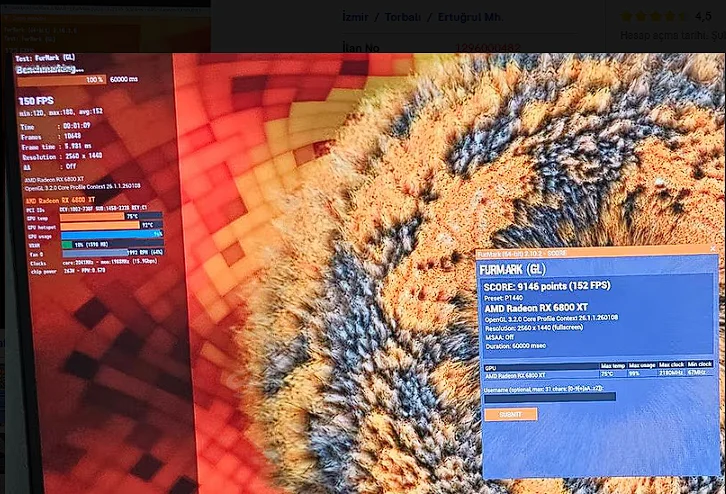Click the SUBMIT button in score dialog
This screenshot has height=494, width=726.
point(511,414)
